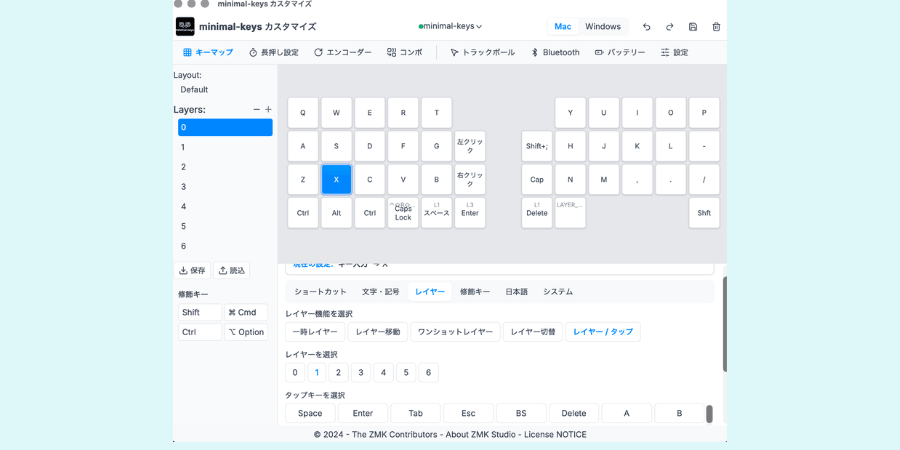
Task: Select the Shift+; key
Action: 537,146
